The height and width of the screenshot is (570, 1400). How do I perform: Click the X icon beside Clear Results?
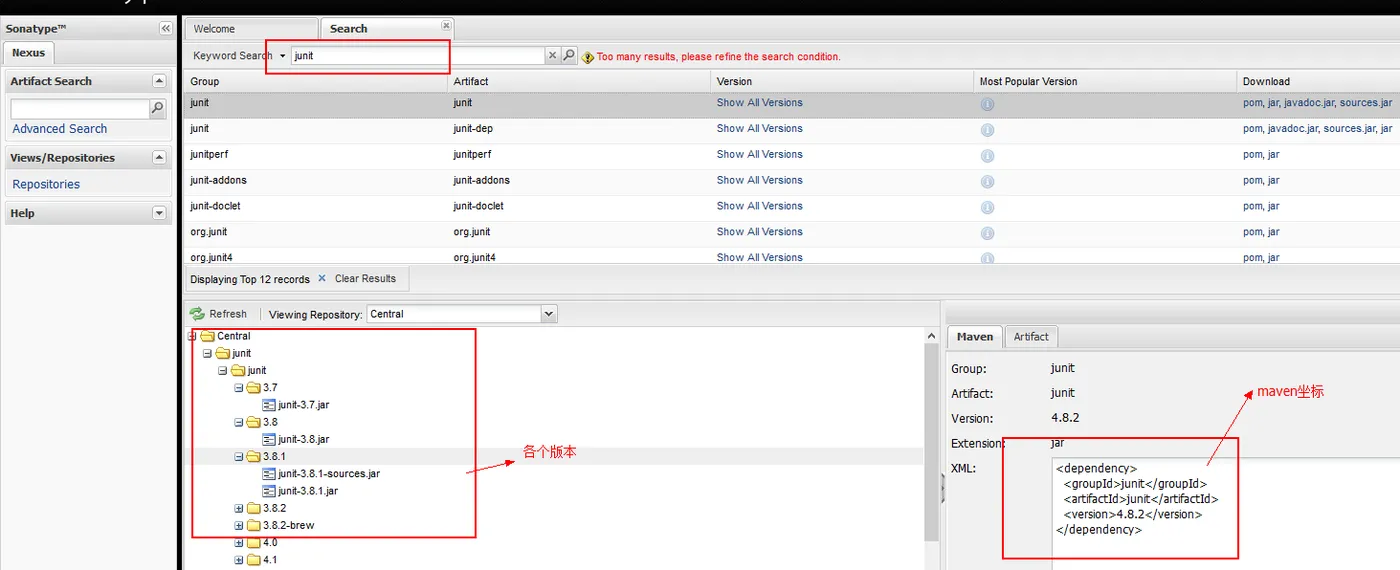tap(322, 279)
